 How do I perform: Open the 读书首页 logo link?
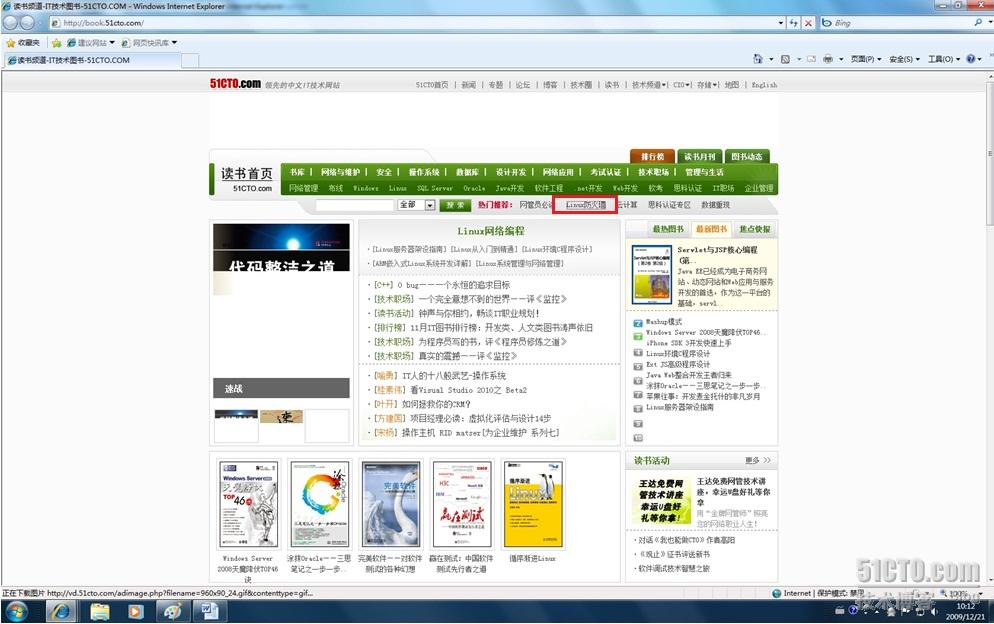tap(247, 179)
